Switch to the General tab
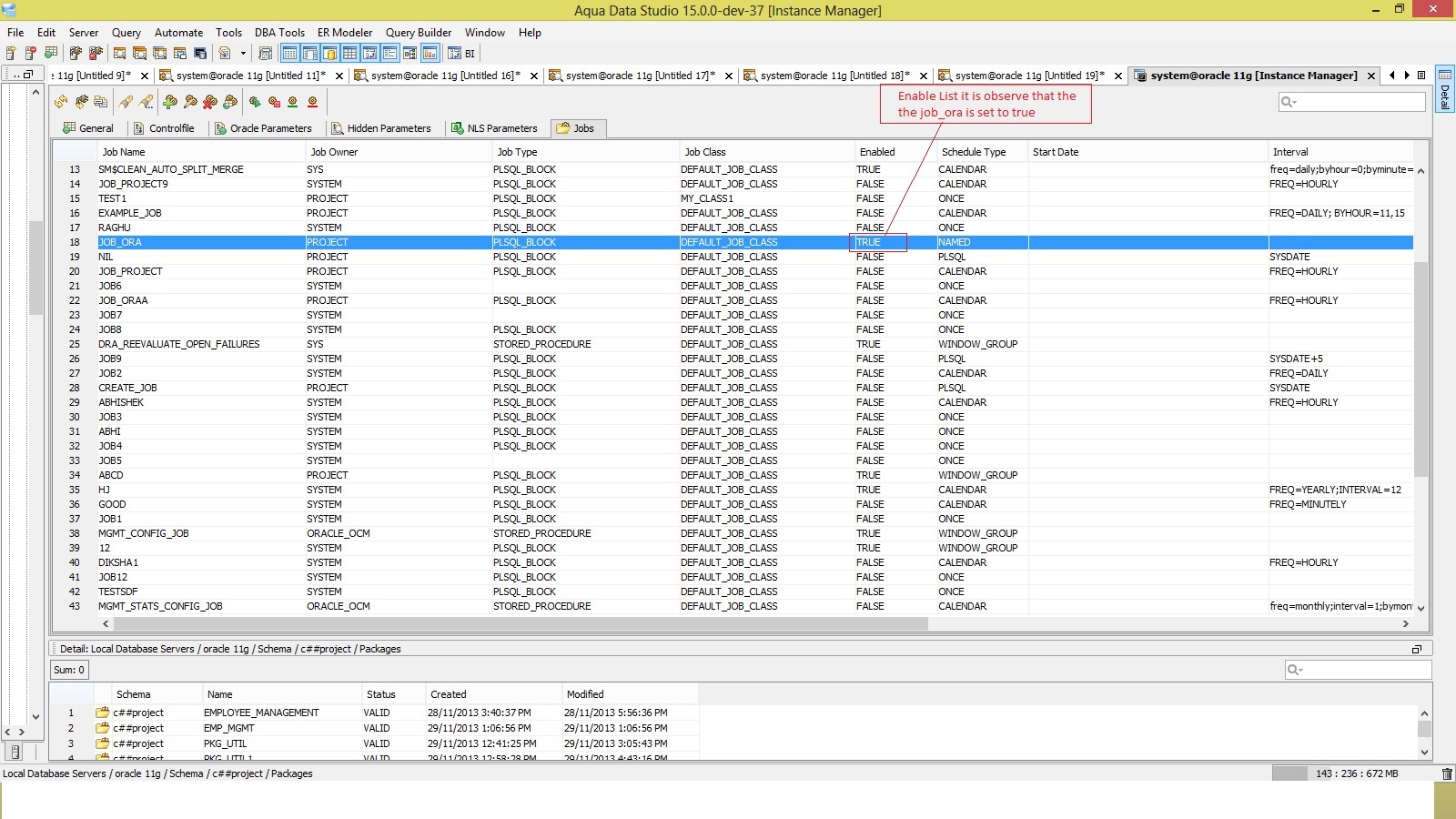 (x=88, y=128)
